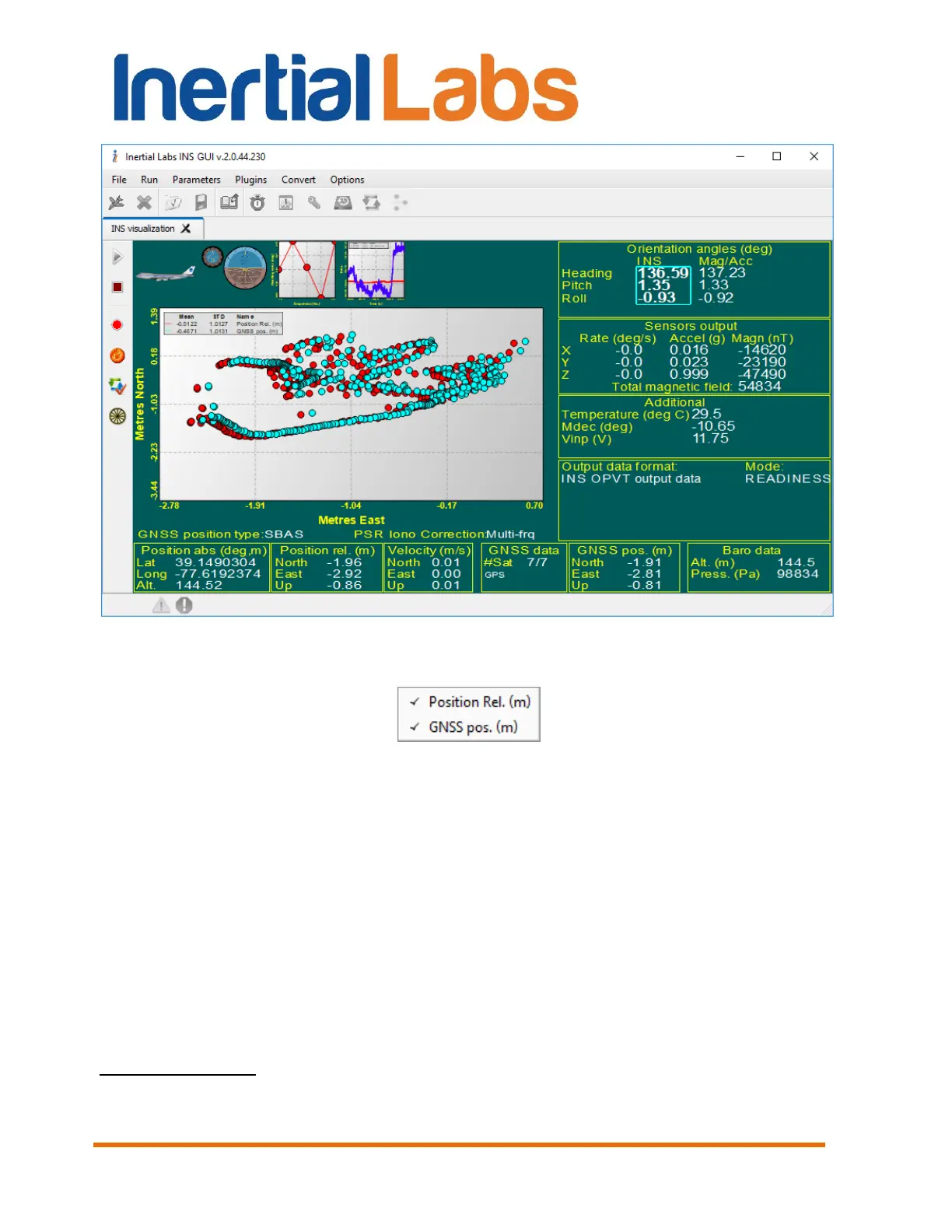Click the airplane connect icon in toolbar

click(117, 203)
